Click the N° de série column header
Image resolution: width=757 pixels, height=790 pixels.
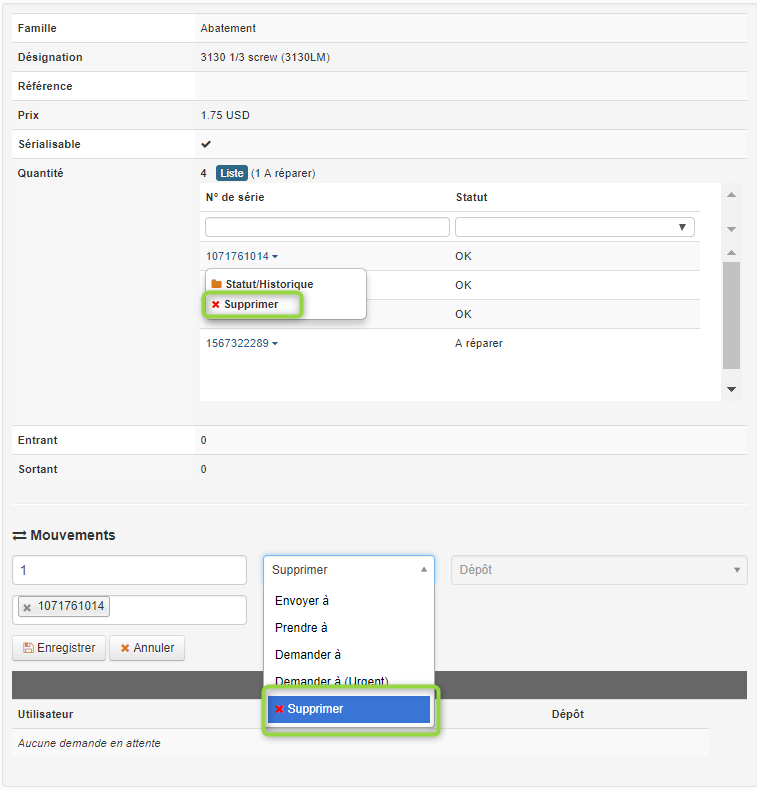click(x=235, y=197)
